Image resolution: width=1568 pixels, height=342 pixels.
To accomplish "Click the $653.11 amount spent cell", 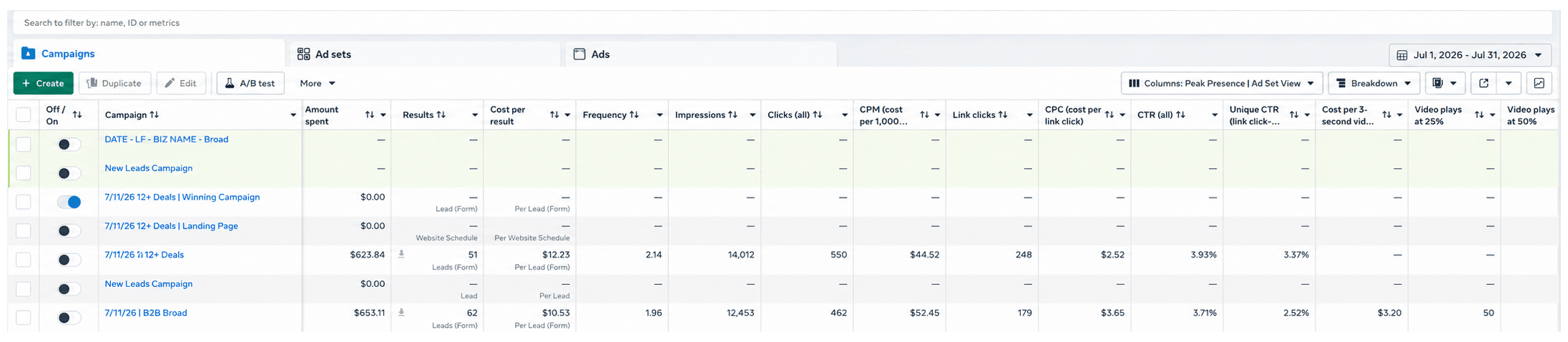I will click(369, 313).
